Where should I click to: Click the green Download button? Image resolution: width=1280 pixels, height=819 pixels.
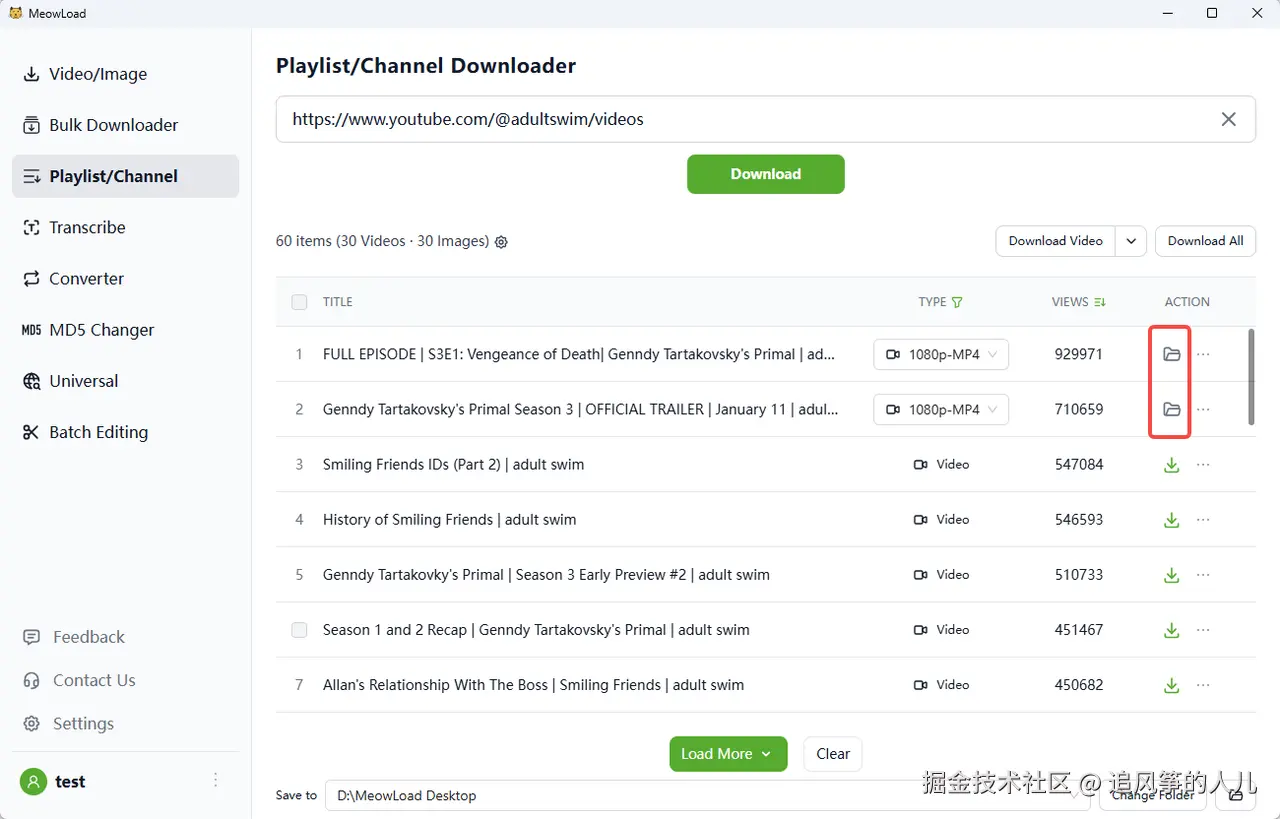tap(766, 174)
